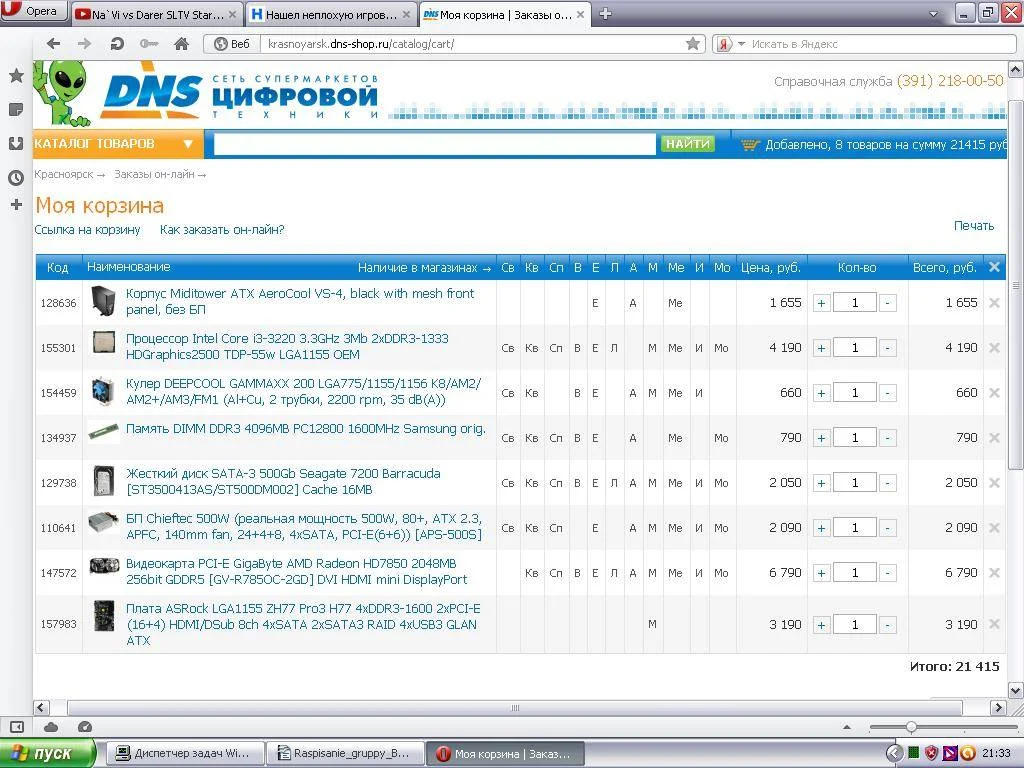Open Видеокарта GigaByte Radeon HD7850 product link
This screenshot has height=768, width=1024.
[296, 571]
